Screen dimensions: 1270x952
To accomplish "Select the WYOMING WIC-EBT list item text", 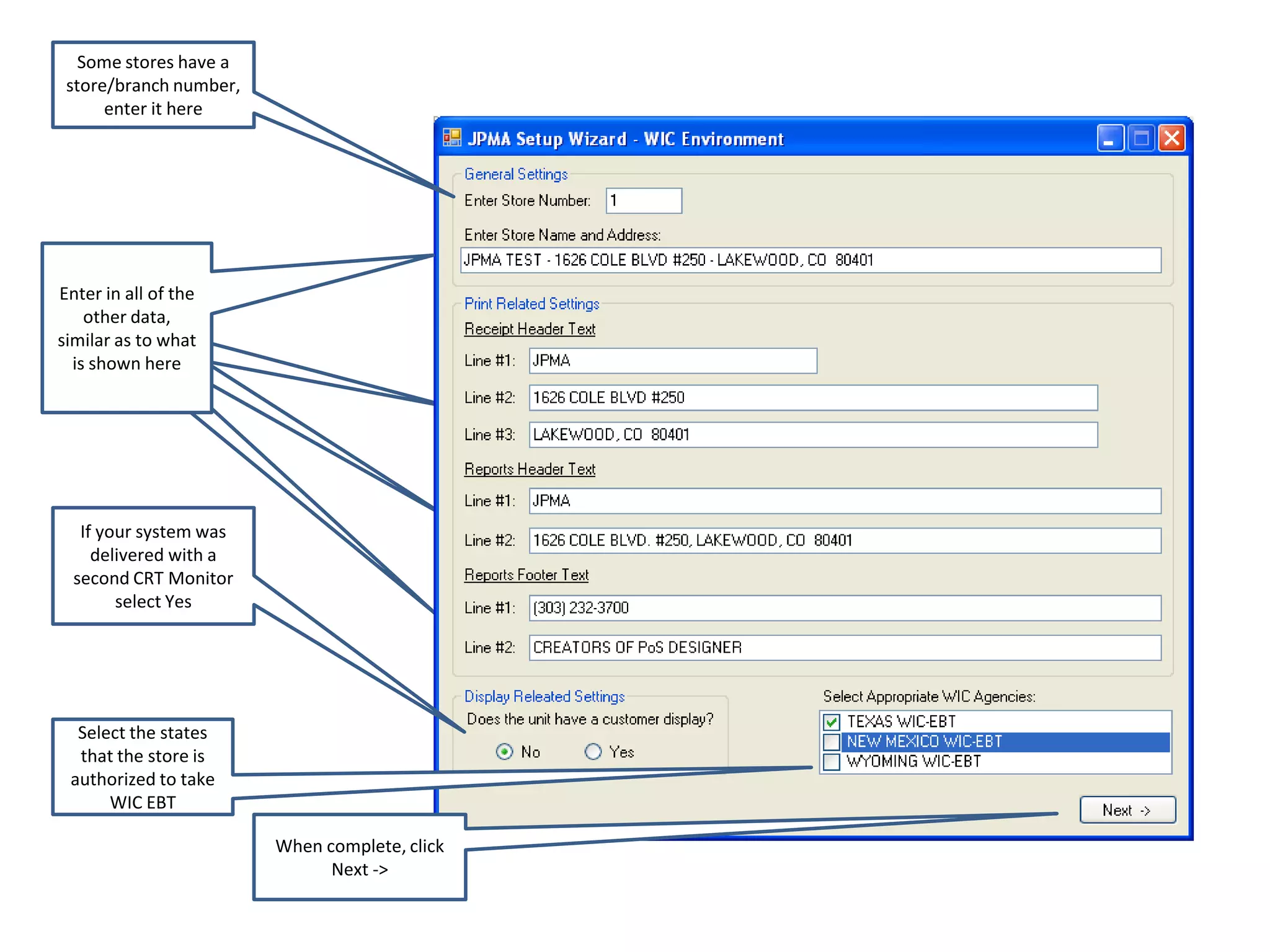I will (x=914, y=762).
